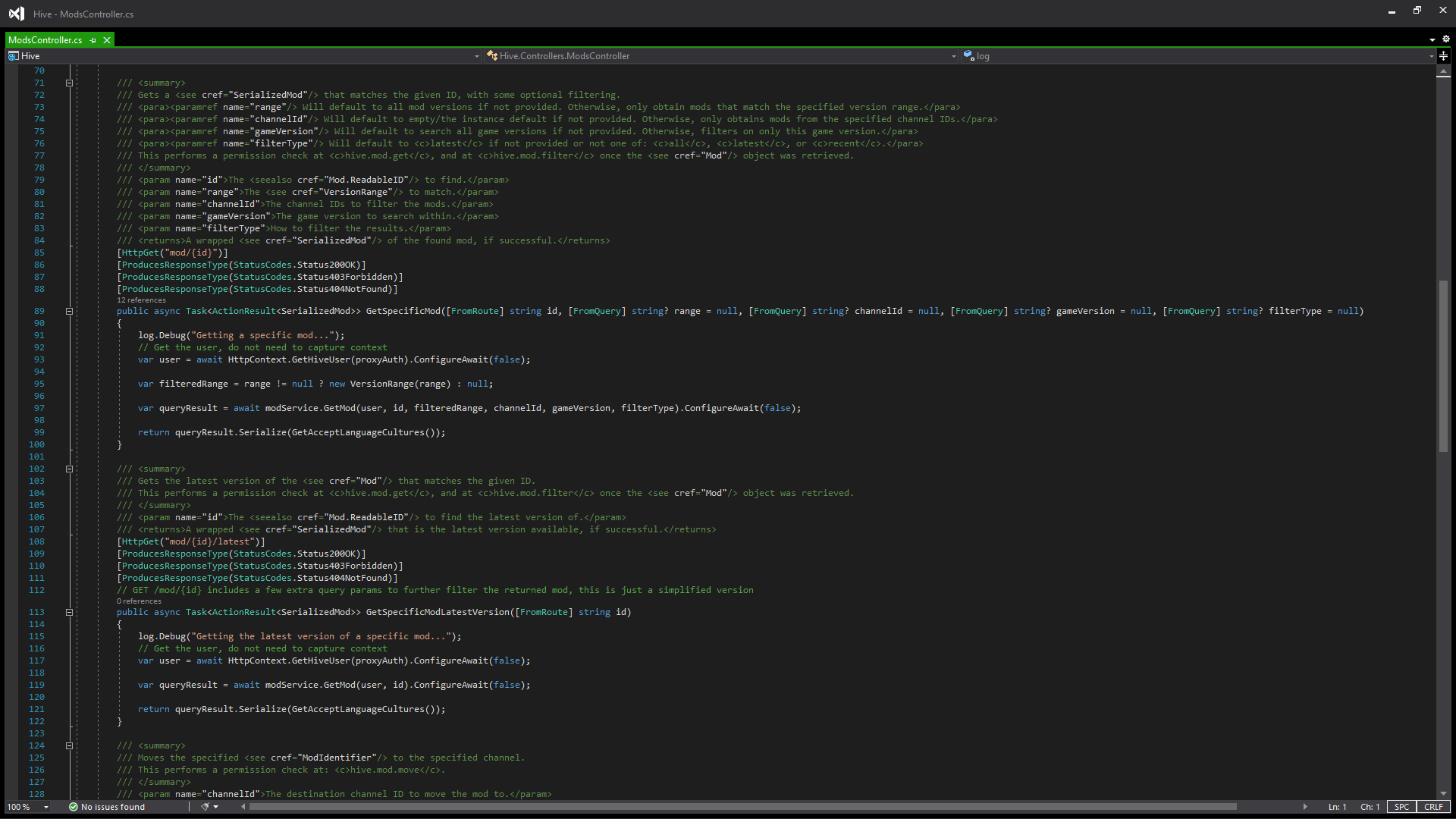Viewport: 1456px width, 819px height.
Task: Click the split editor window icon
Action: tap(1444, 56)
